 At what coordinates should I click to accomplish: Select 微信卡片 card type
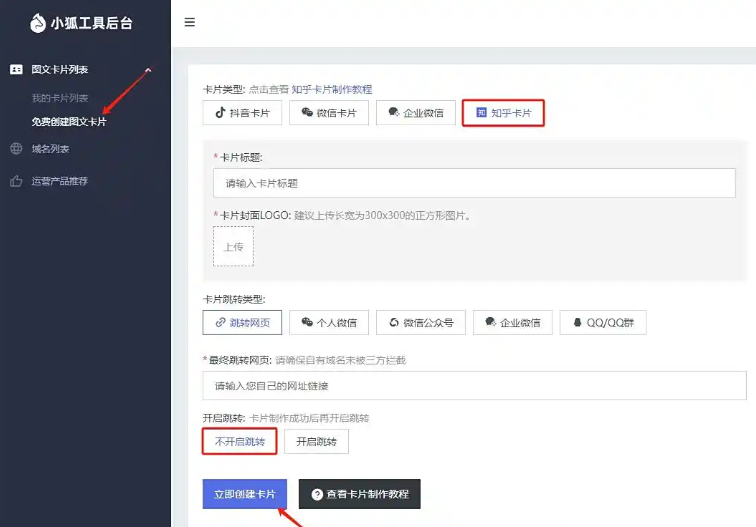coord(329,113)
